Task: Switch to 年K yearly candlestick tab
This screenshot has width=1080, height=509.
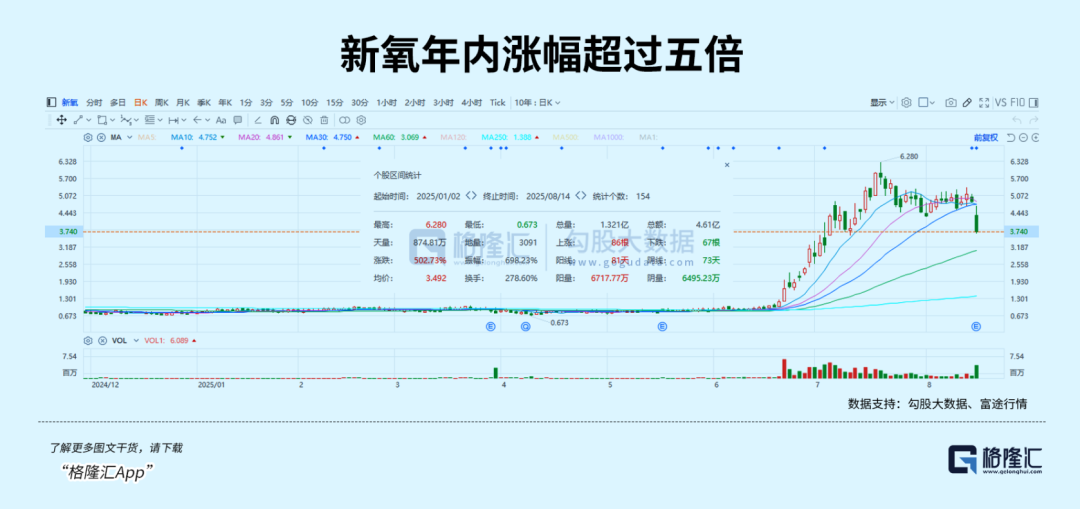Action: [x=225, y=103]
